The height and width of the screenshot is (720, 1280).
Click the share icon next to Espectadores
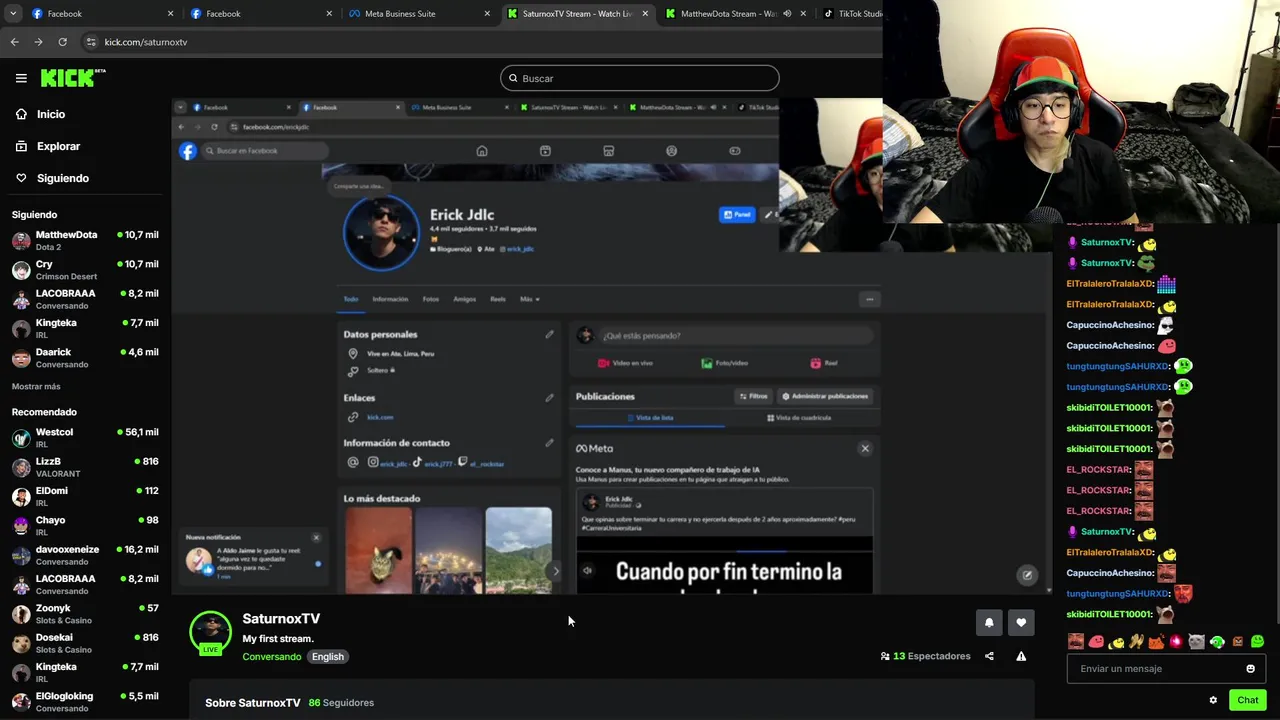[989, 656]
